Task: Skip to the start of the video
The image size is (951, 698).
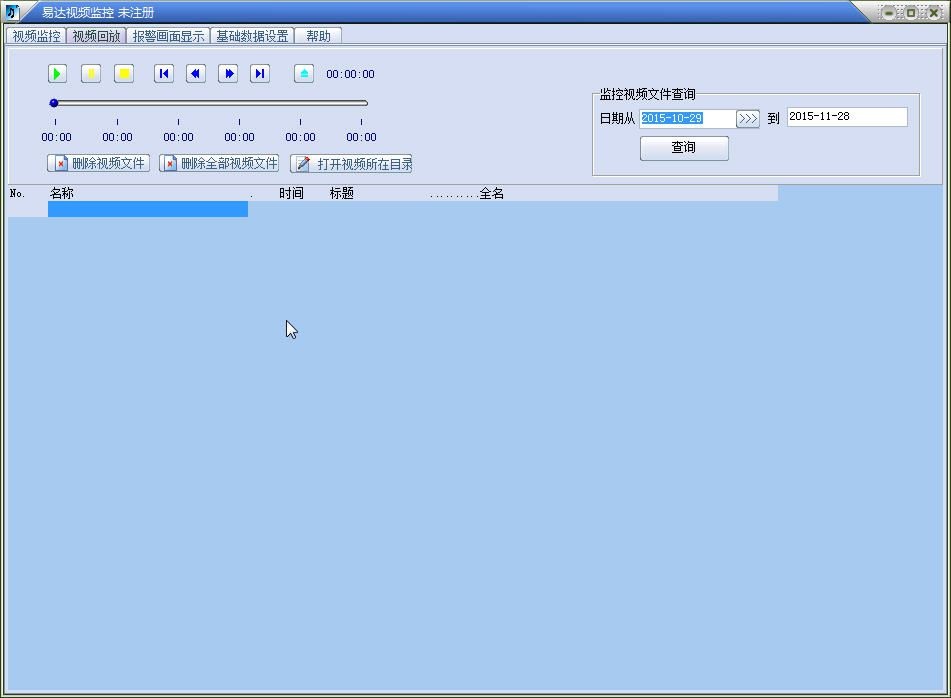Action: 164,74
